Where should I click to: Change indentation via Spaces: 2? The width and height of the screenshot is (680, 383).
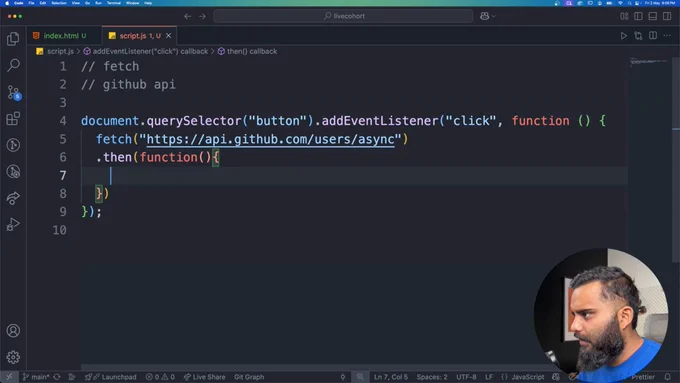[x=432, y=377]
